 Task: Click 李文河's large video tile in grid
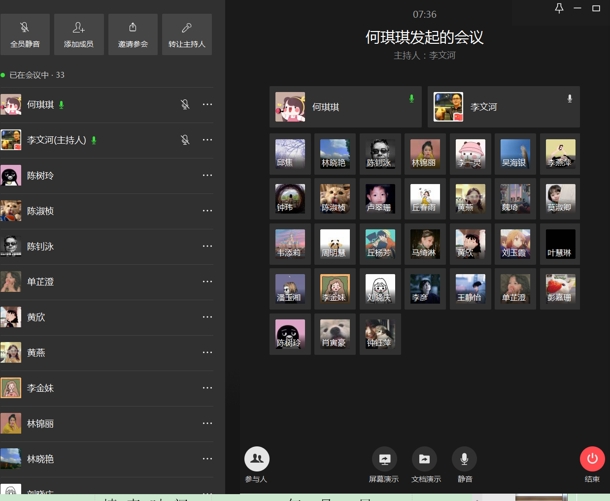pyautogui.click(x=504, y=106)
